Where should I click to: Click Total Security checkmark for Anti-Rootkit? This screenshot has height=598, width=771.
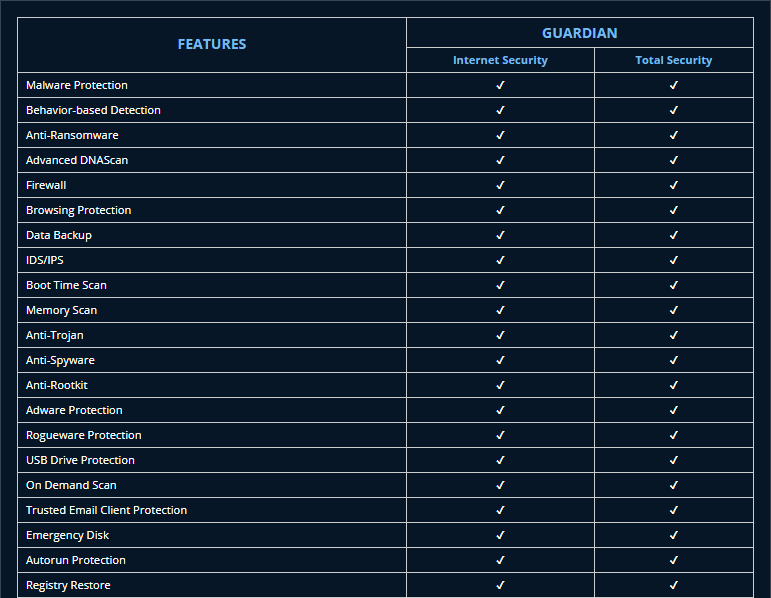pyautogui.click(x=674, y=385)
